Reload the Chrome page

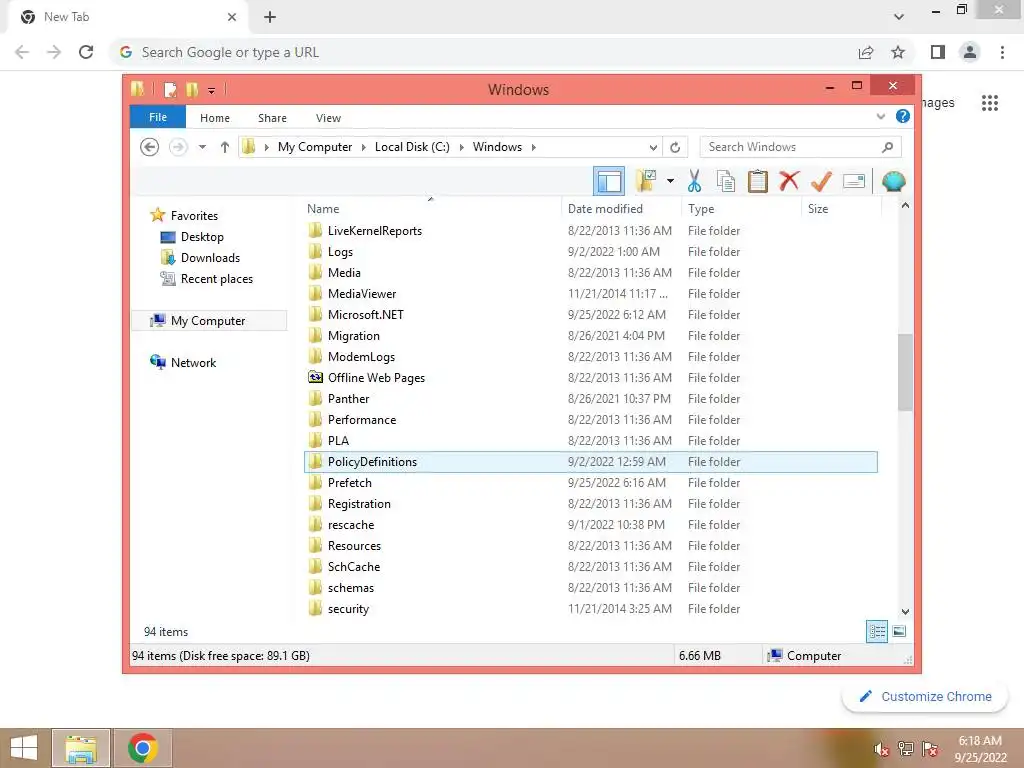point(86,52)
